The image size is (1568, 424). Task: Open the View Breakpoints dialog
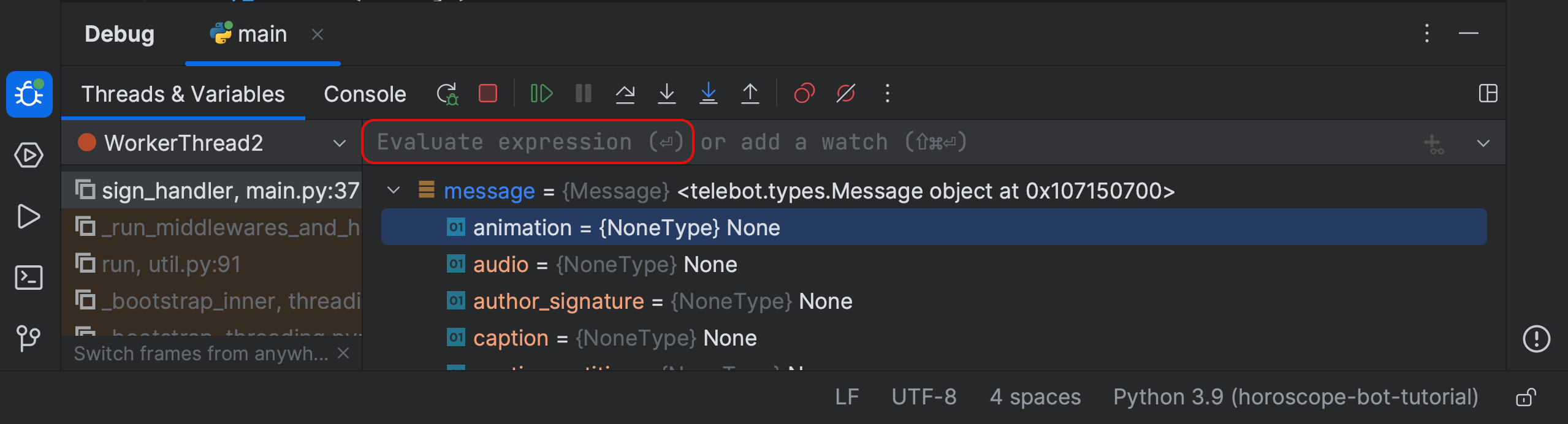point(804,94)
